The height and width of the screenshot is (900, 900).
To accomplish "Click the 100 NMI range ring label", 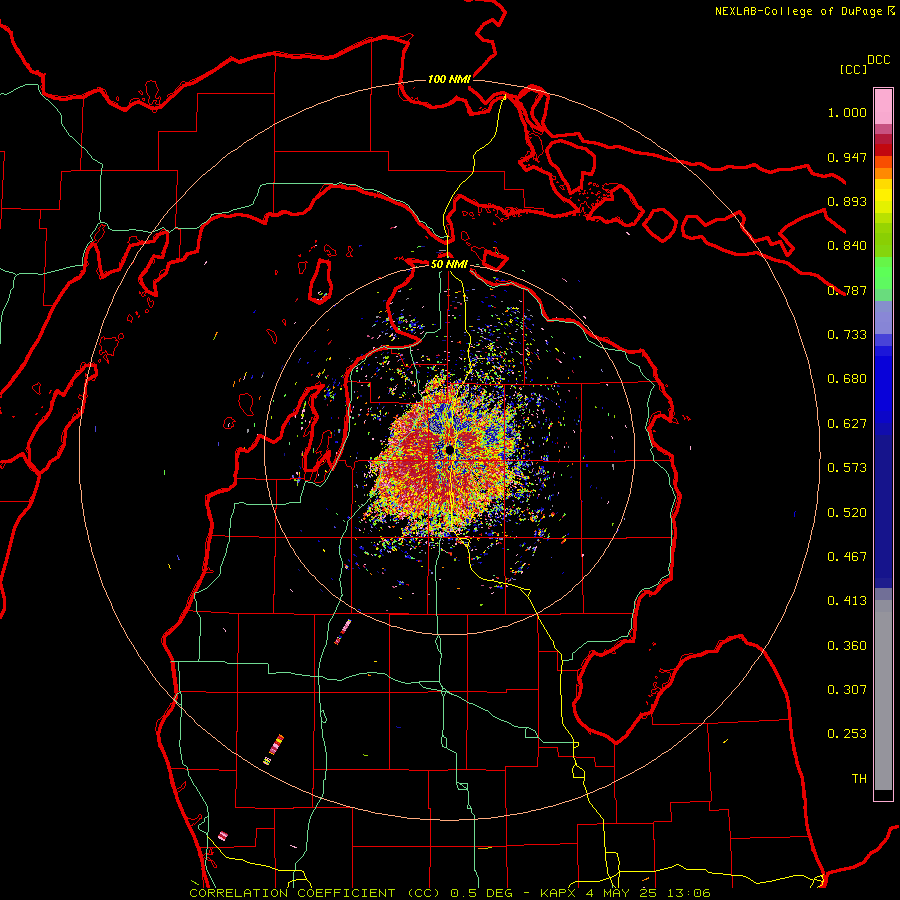I will click(x=449, y=79).
